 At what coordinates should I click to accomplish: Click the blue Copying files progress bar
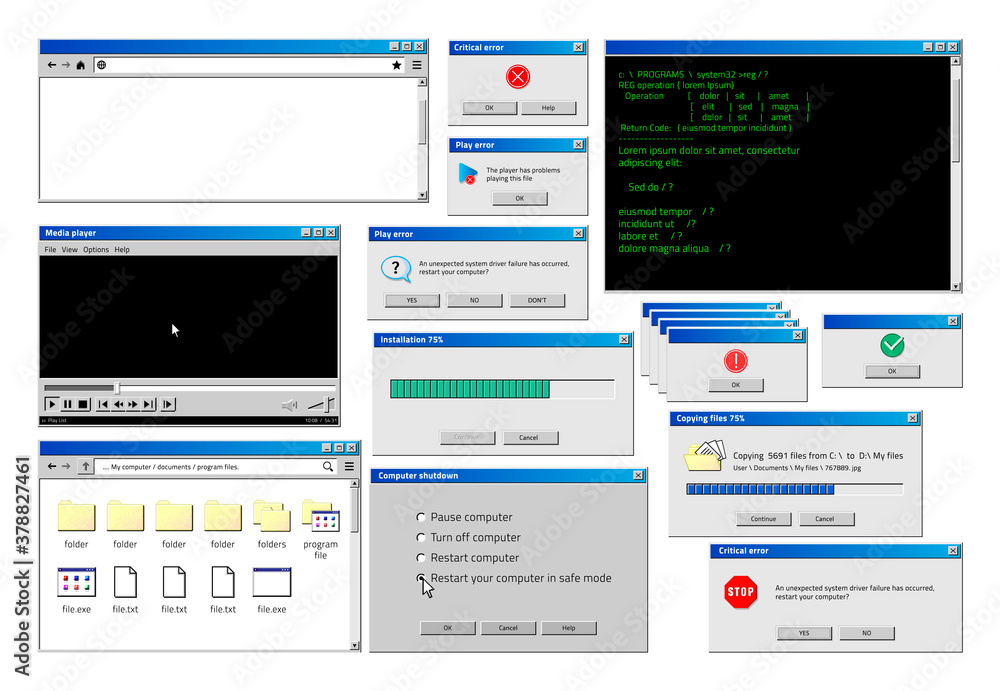[795, 489]
